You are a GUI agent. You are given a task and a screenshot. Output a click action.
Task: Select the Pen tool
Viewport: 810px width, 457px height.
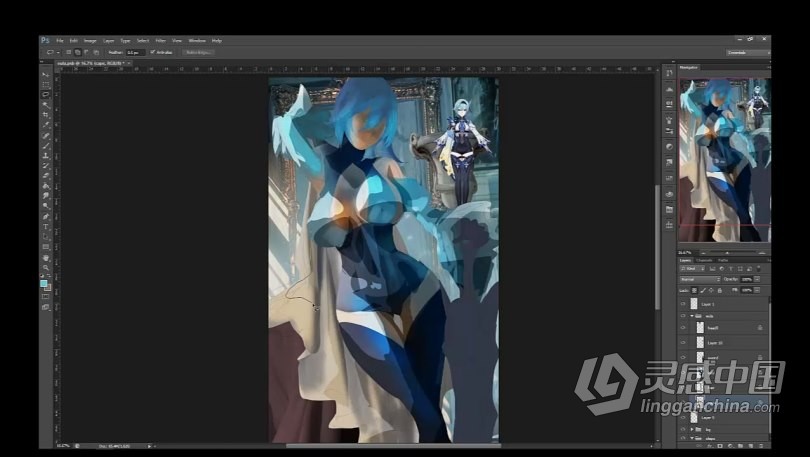(x=45, y=217)
